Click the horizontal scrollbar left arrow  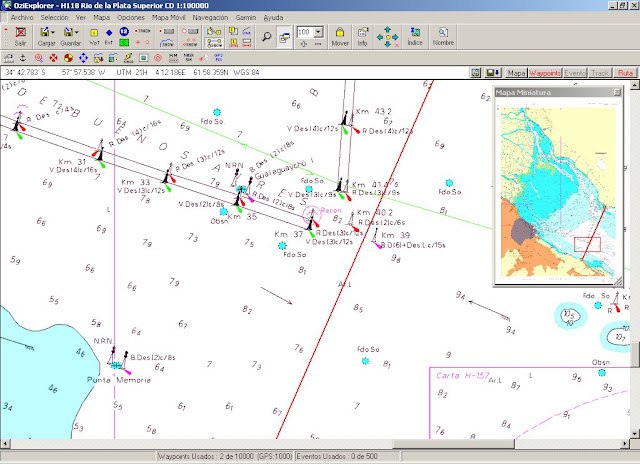click(x=5, y=443)
